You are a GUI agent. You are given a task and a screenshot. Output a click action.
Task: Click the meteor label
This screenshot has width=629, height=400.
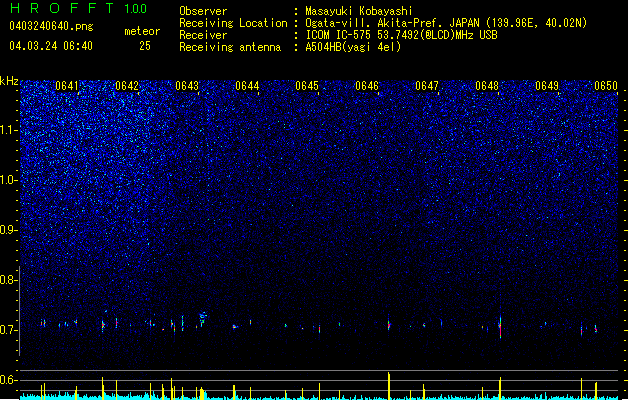click(x=142, y=31)
